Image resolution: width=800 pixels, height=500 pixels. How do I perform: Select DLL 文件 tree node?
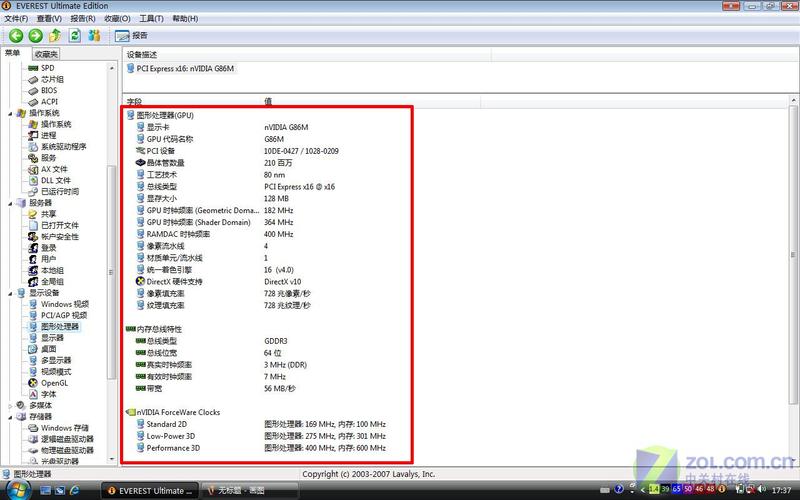(x=56, y=180)
